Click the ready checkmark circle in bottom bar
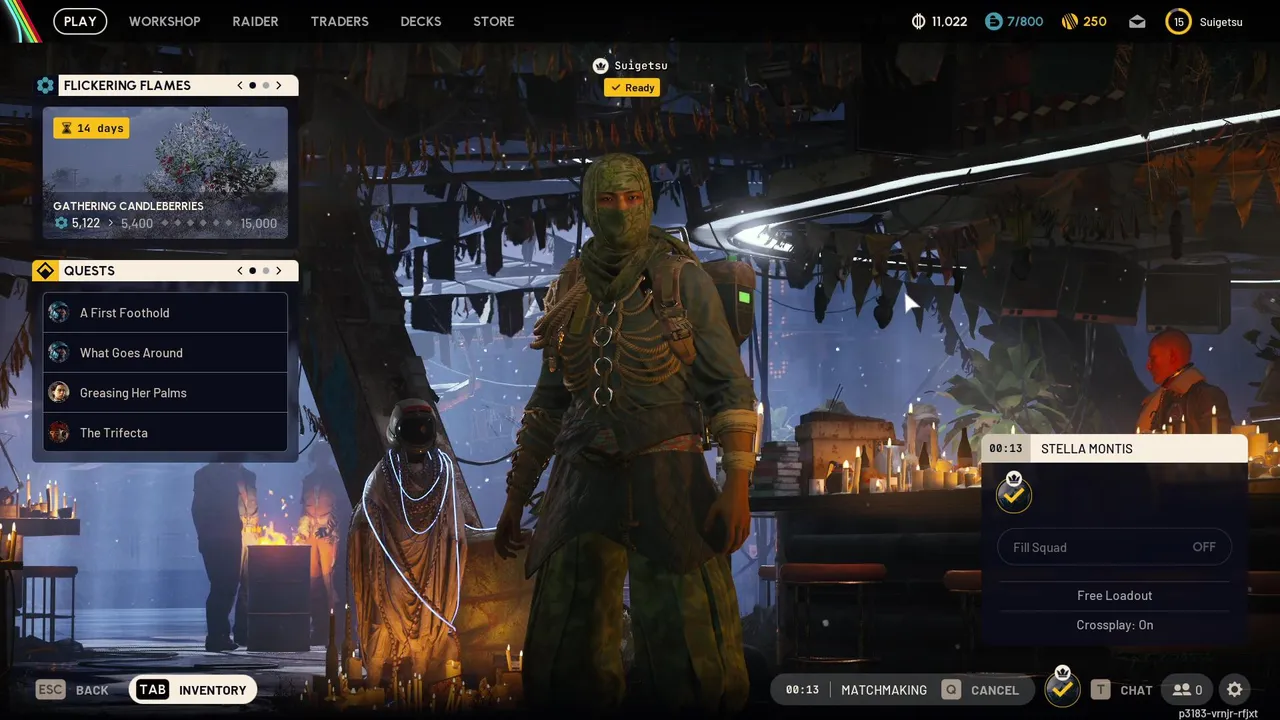This screenshot has width=1280, height=720. point(1062,688)
